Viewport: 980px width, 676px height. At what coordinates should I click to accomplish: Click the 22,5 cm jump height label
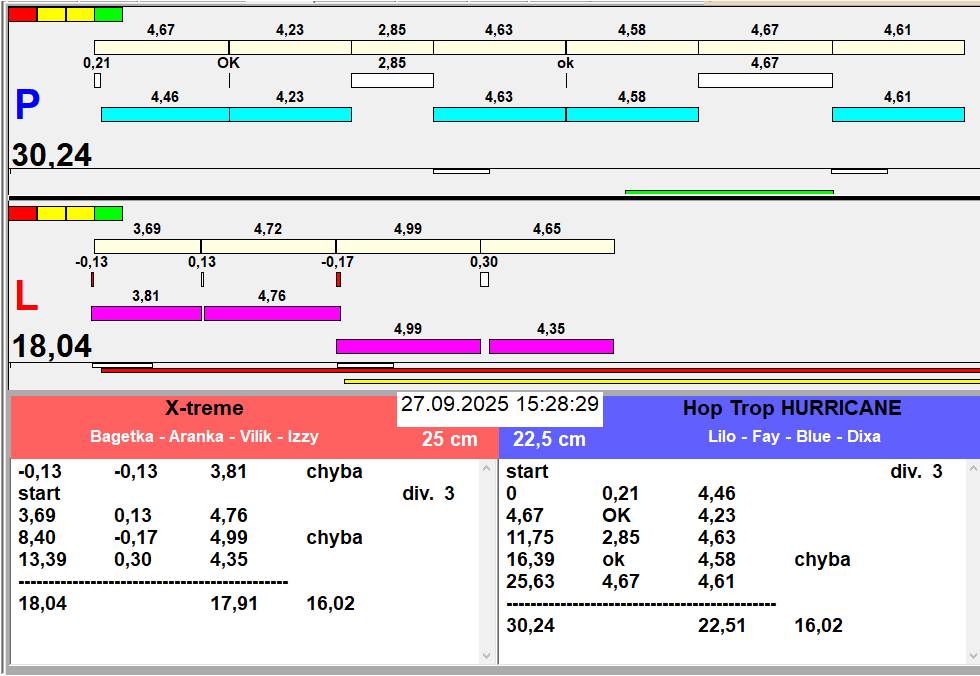[549, 439]
